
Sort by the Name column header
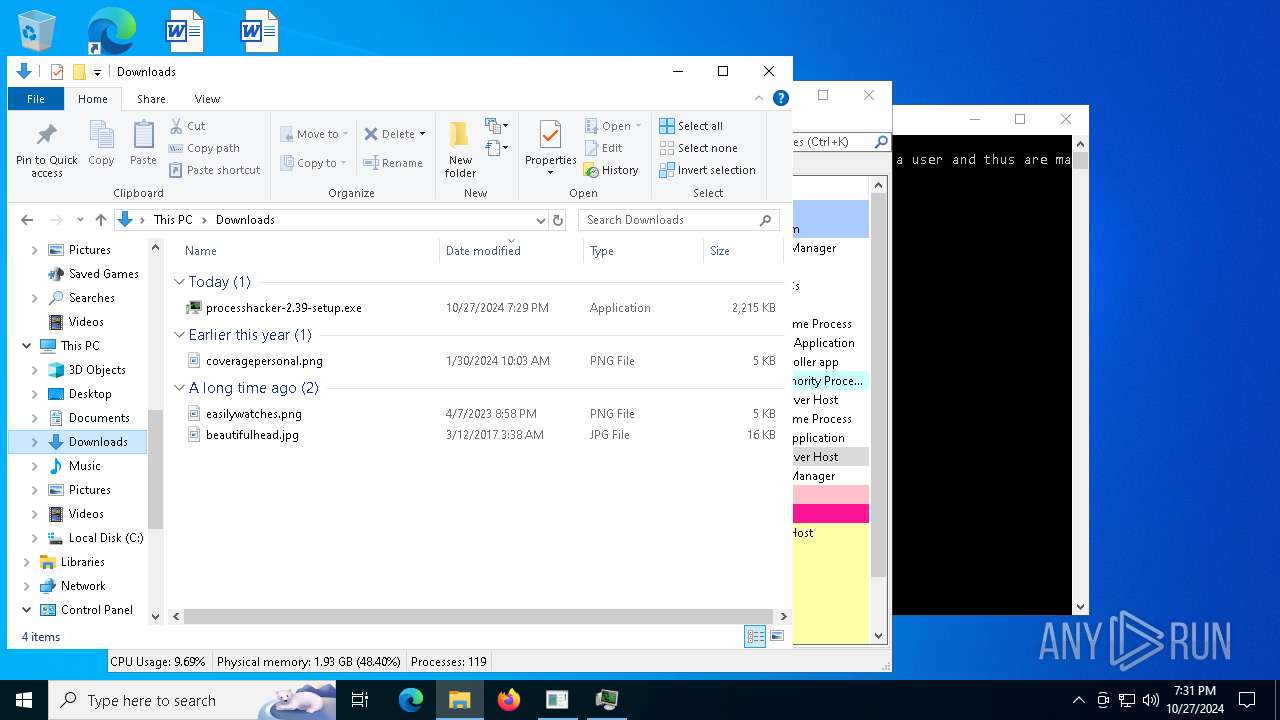pos(303,251)
